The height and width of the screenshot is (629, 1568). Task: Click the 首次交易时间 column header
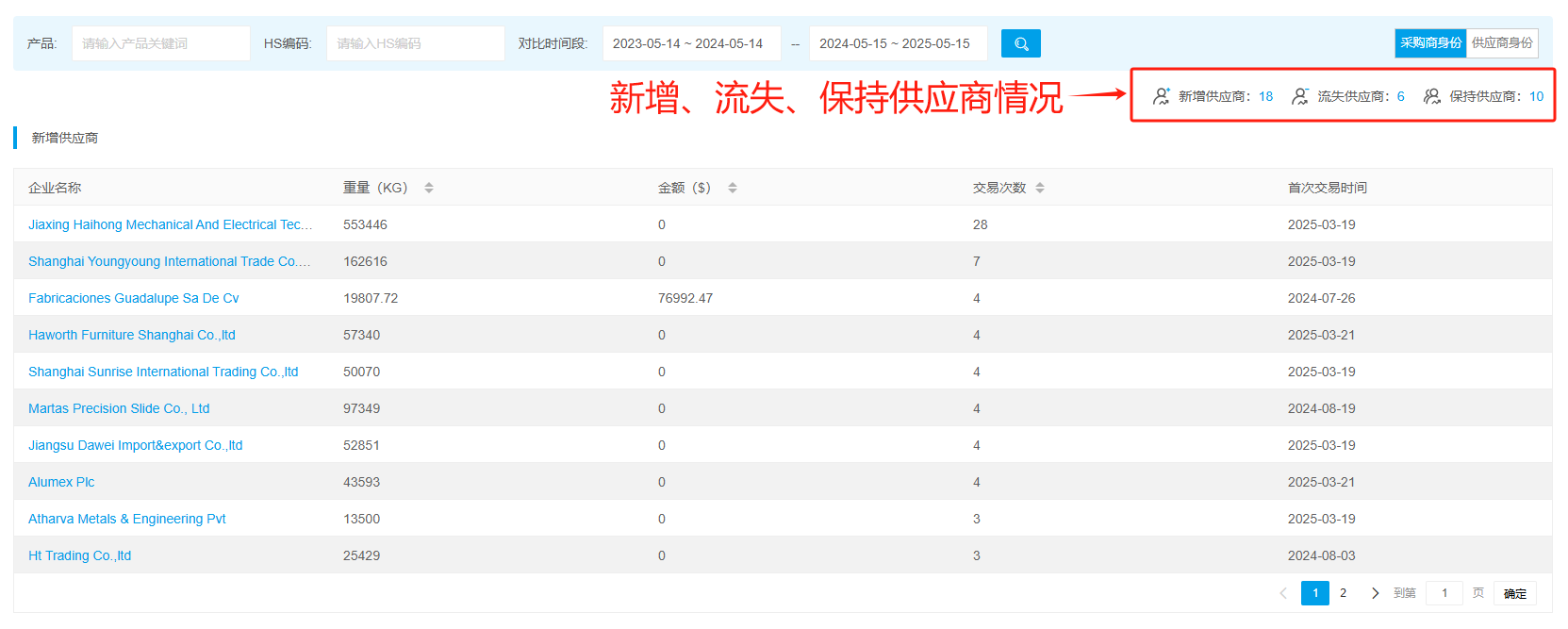click(x=1328, y=188)
